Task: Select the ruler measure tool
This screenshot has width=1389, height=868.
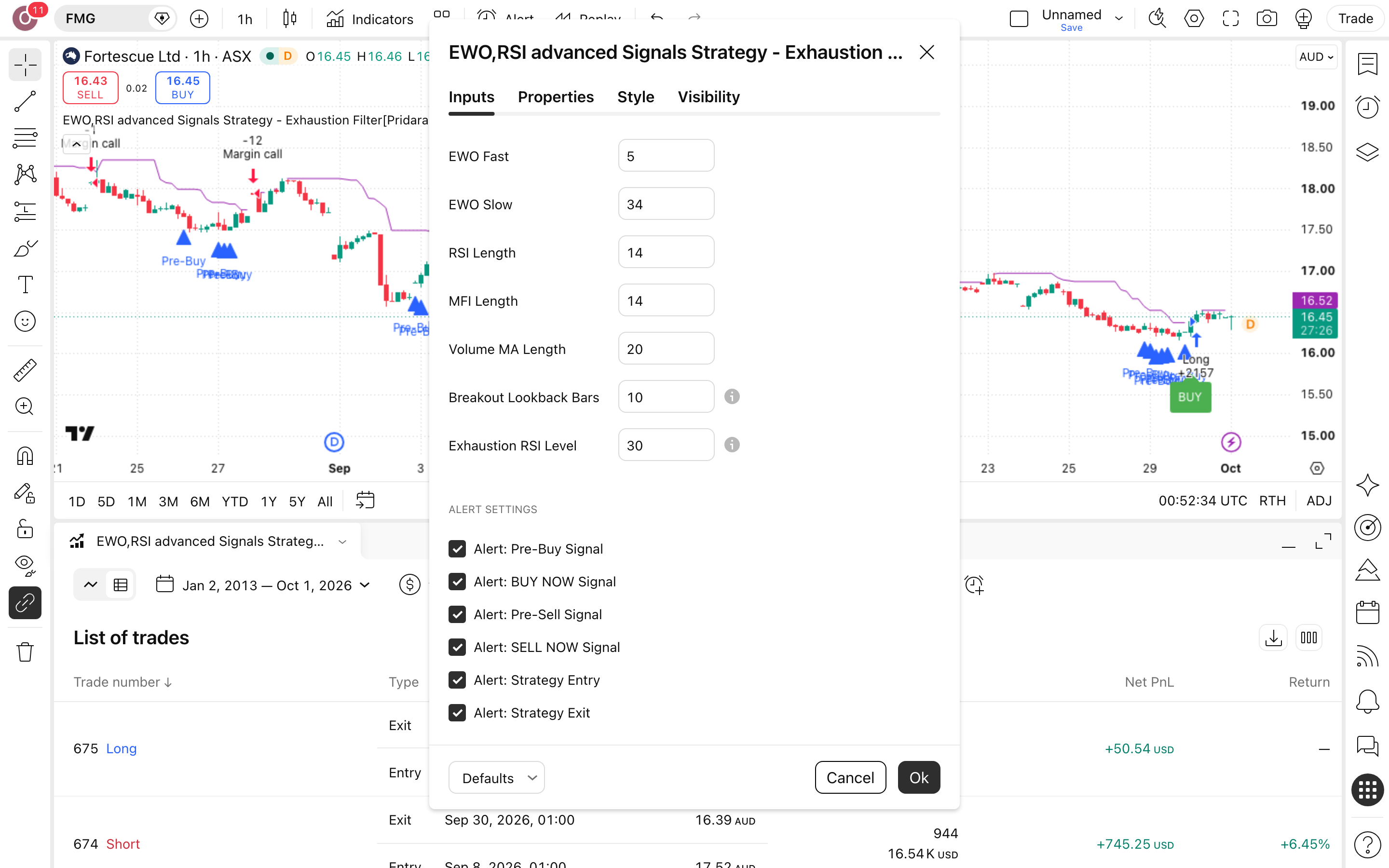Action: (x=25, y=370)
